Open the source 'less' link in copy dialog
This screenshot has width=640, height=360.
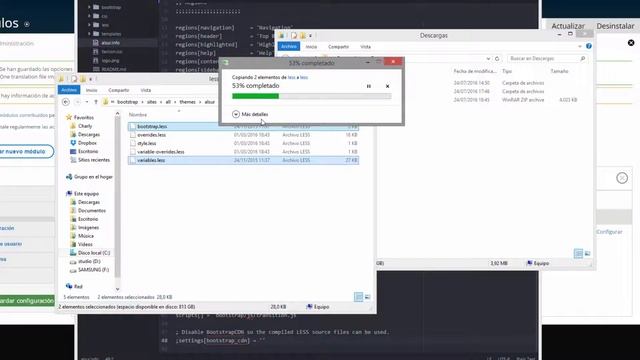pos(291,77)
